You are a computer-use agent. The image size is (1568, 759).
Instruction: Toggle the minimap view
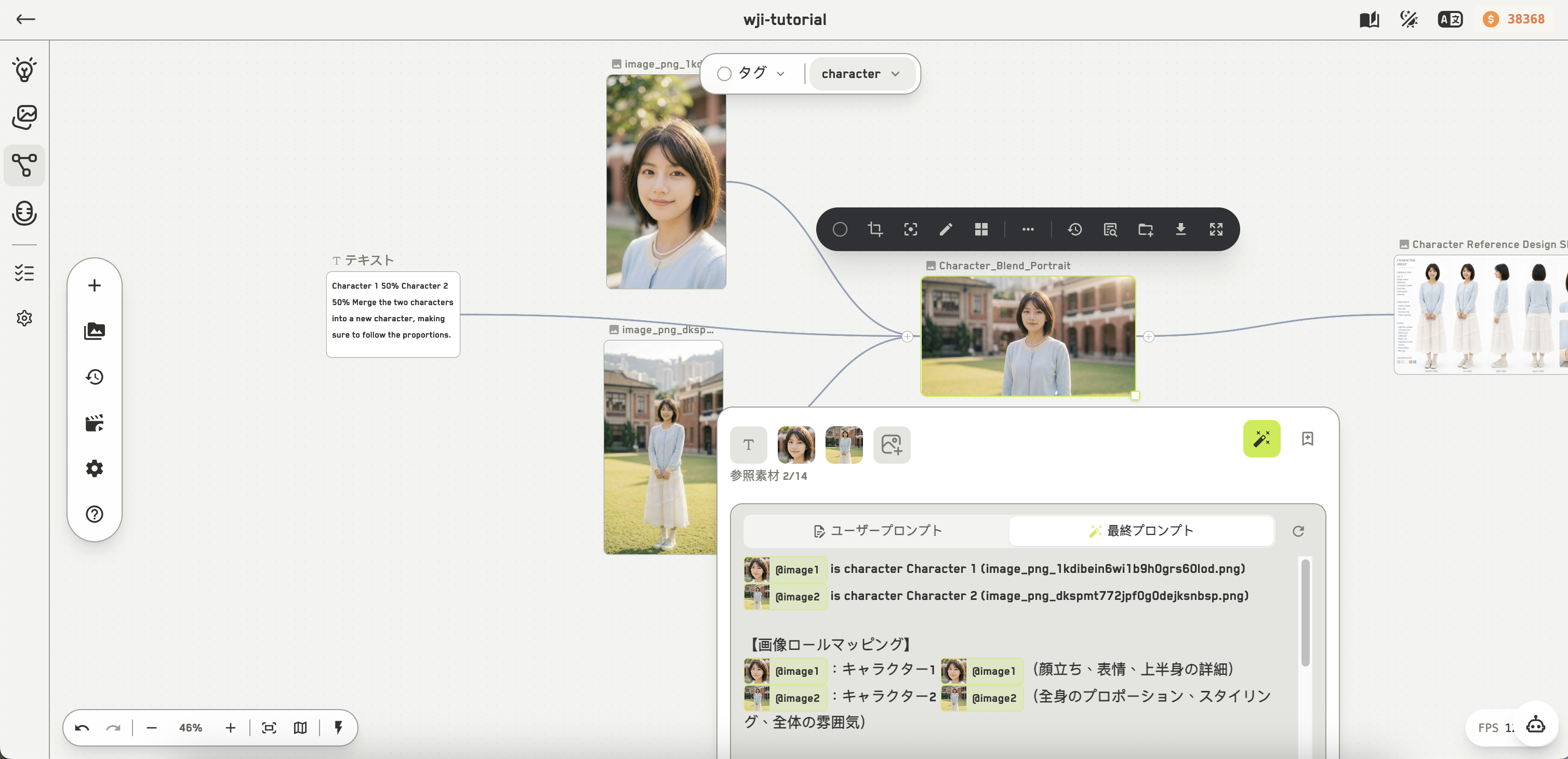pyautogui.click(x=300, y=727)
